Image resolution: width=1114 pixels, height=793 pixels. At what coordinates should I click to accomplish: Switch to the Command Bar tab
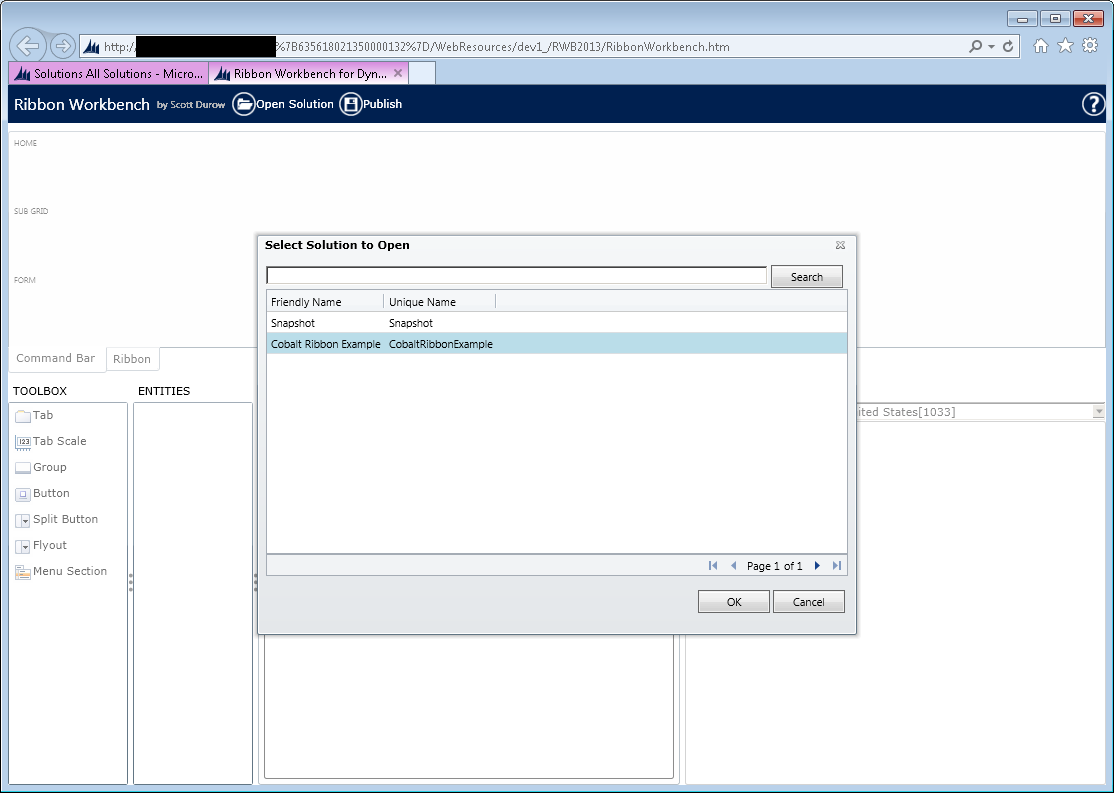tap(56, 358)
